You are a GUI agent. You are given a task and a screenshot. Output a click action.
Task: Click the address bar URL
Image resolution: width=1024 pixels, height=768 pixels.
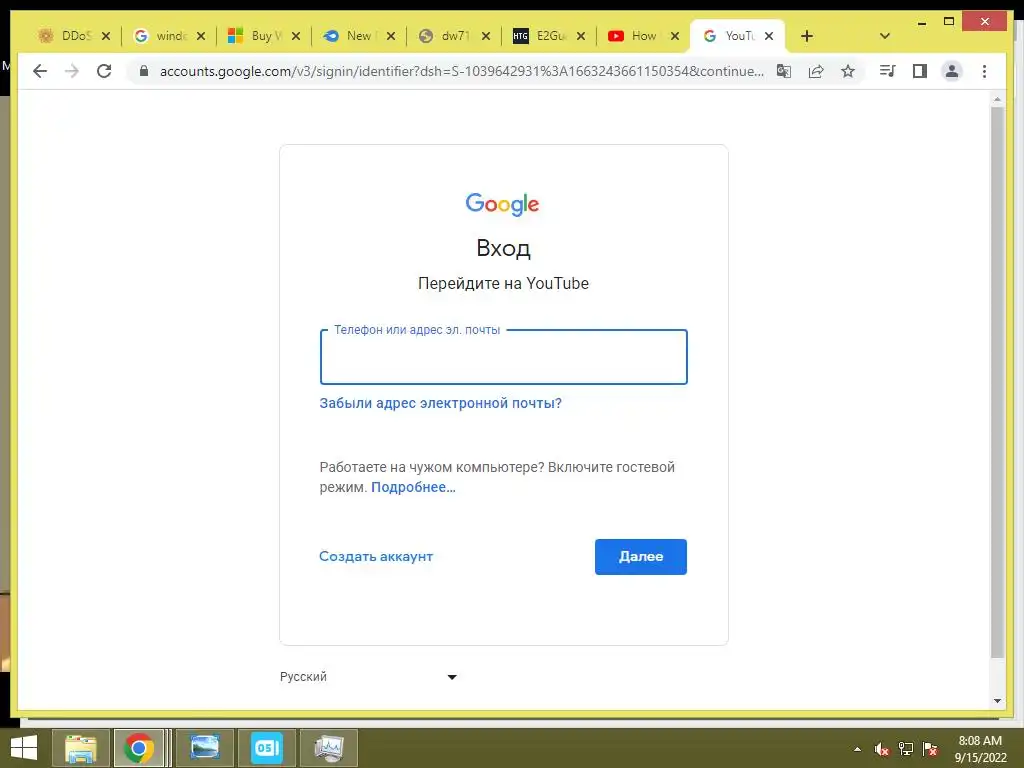(461, 71)
